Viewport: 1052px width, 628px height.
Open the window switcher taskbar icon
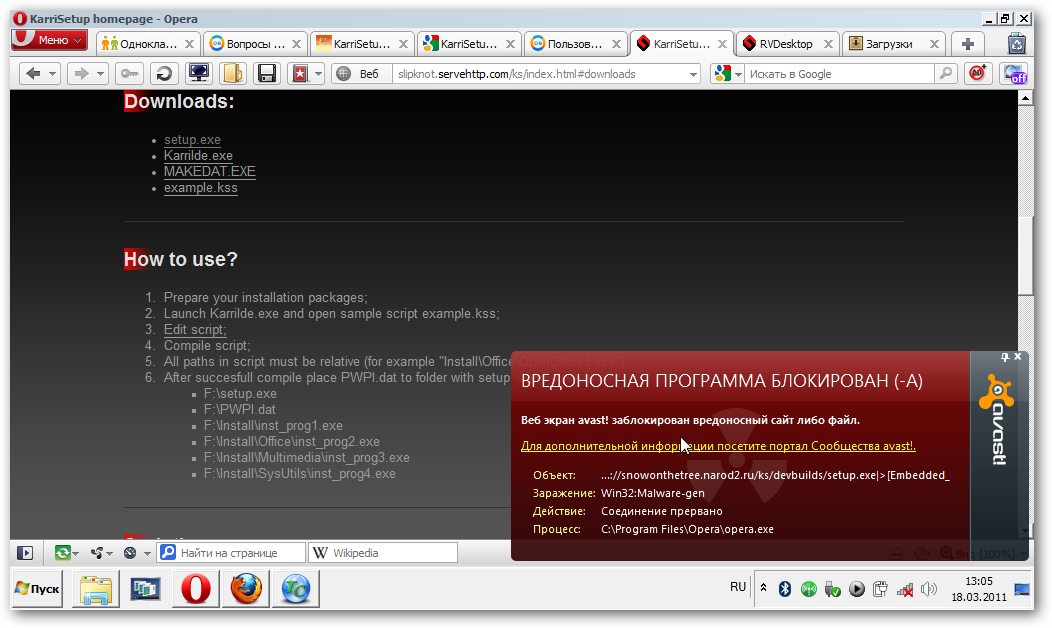[146, 589]
